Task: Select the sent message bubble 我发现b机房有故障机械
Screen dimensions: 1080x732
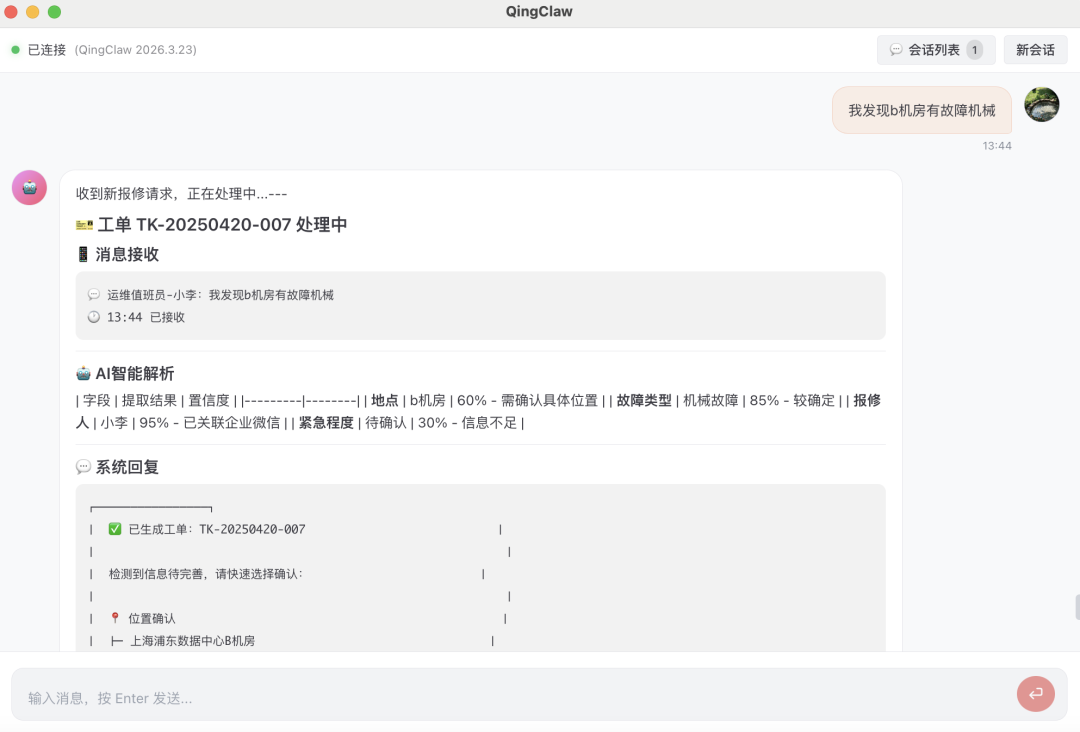Action: pos(922,110)
